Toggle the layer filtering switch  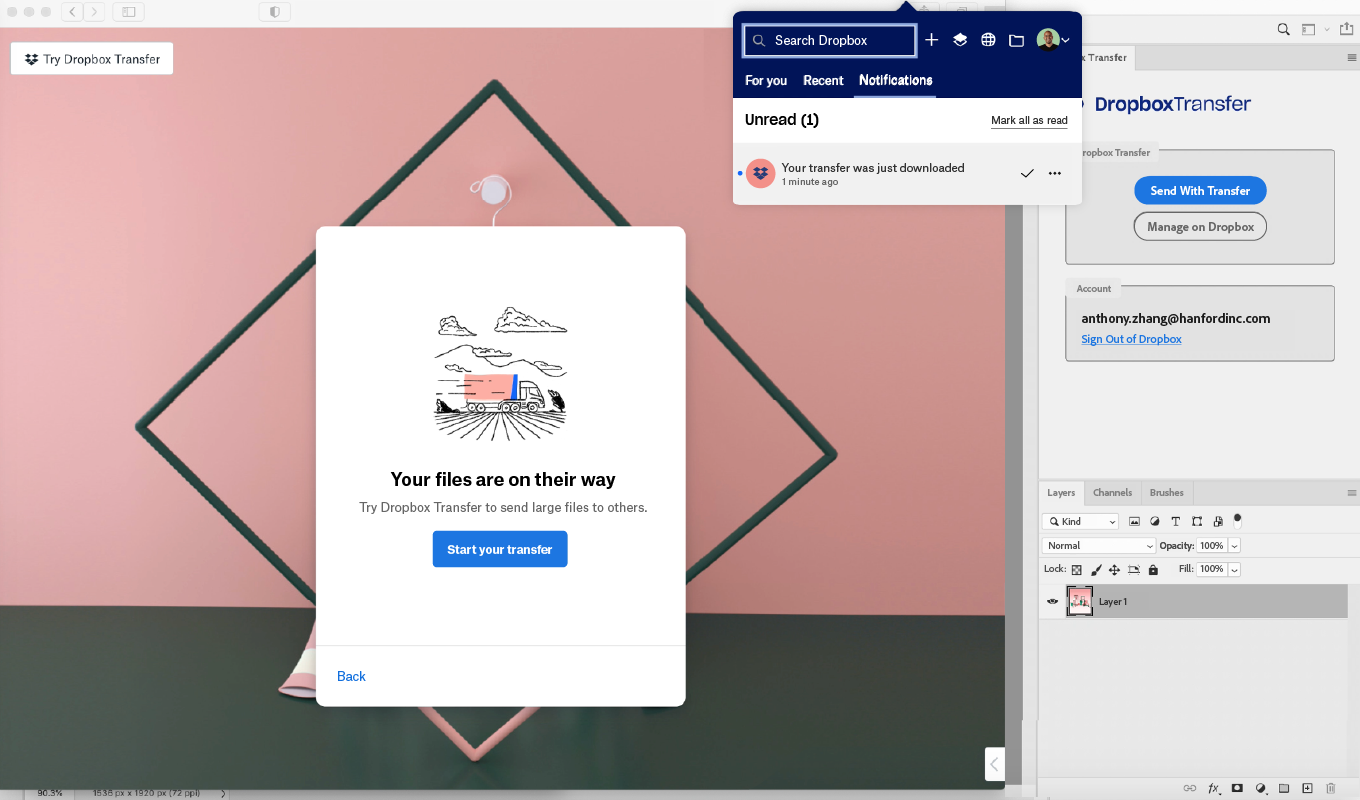tap(1237, 520)
